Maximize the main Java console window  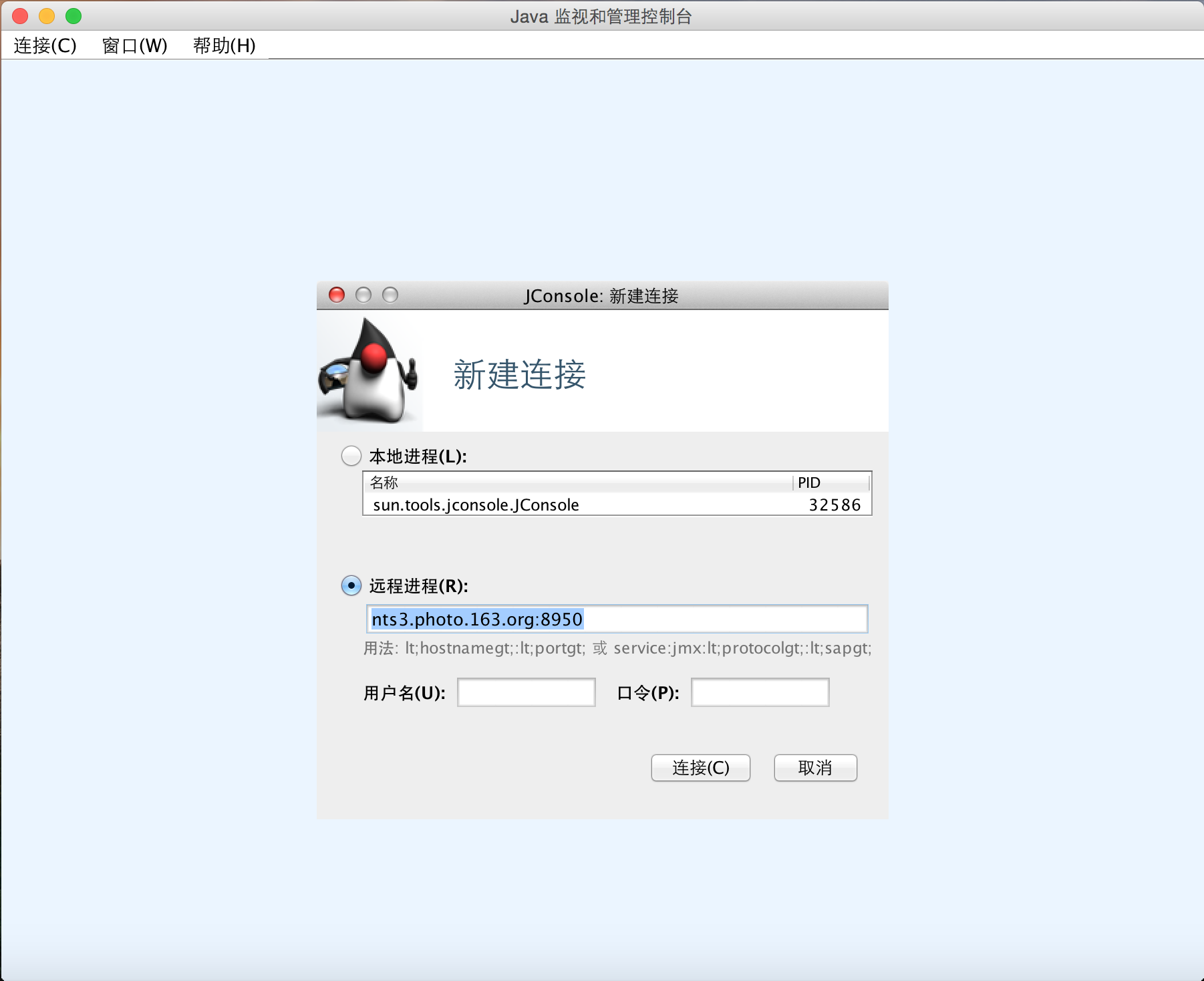coord(73,16)
